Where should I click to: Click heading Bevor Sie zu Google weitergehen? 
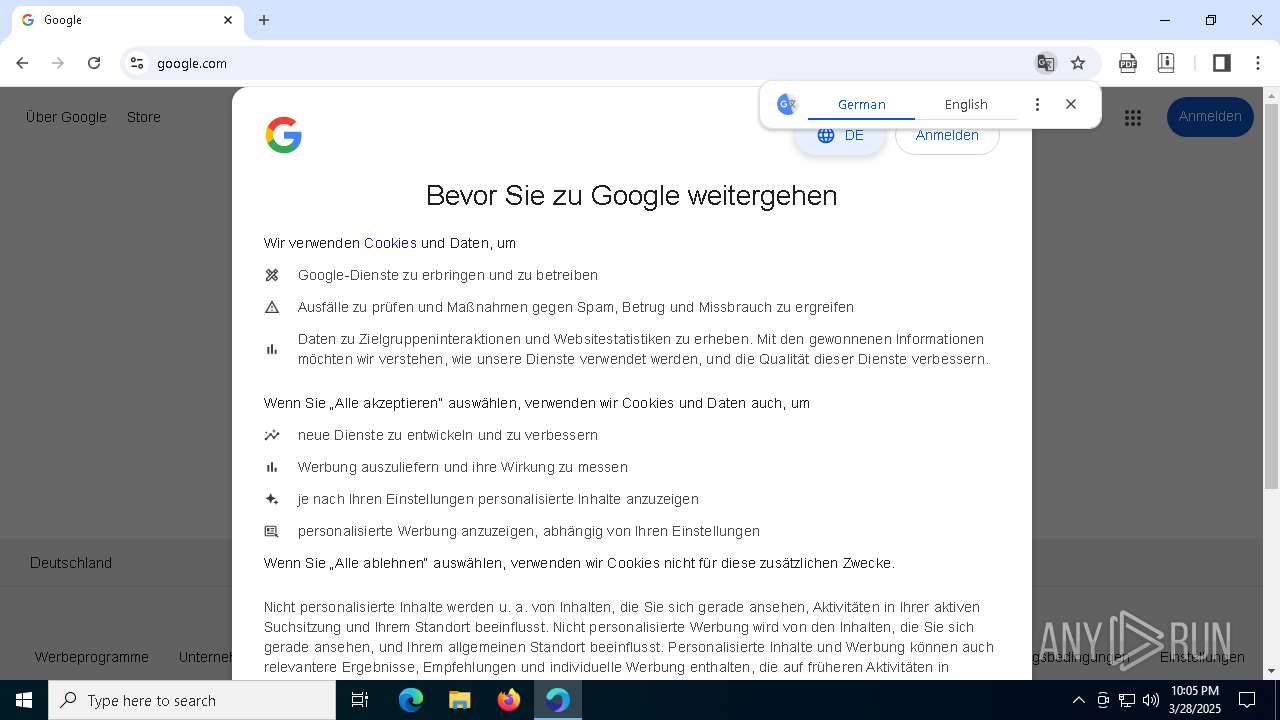pyautogui.click(x=632, y=195)
